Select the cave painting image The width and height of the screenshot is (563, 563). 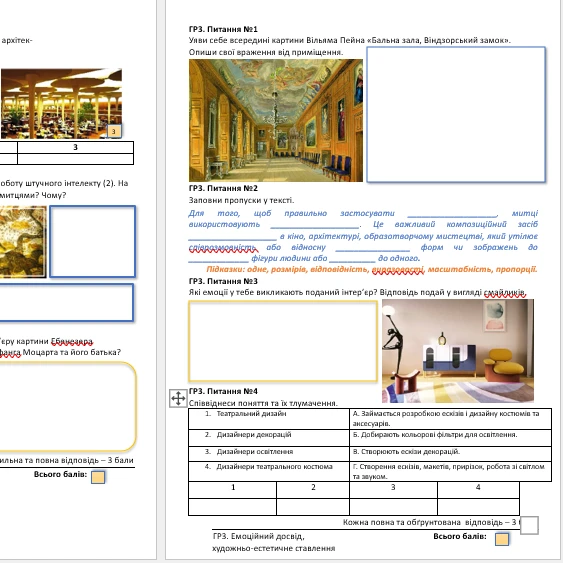[23, 242]
